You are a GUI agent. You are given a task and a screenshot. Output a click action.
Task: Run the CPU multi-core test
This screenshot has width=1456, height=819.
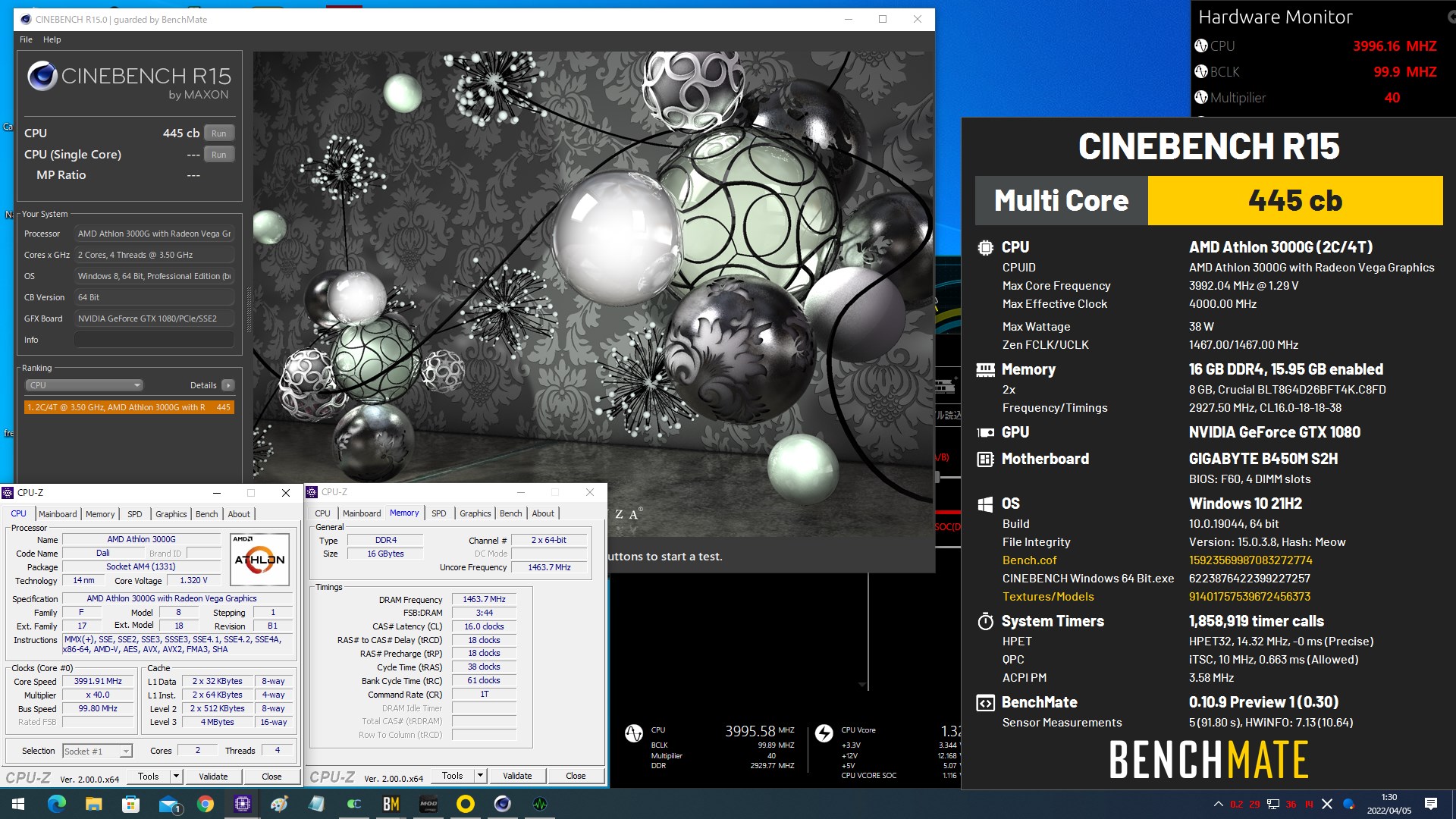coord(218,133)
